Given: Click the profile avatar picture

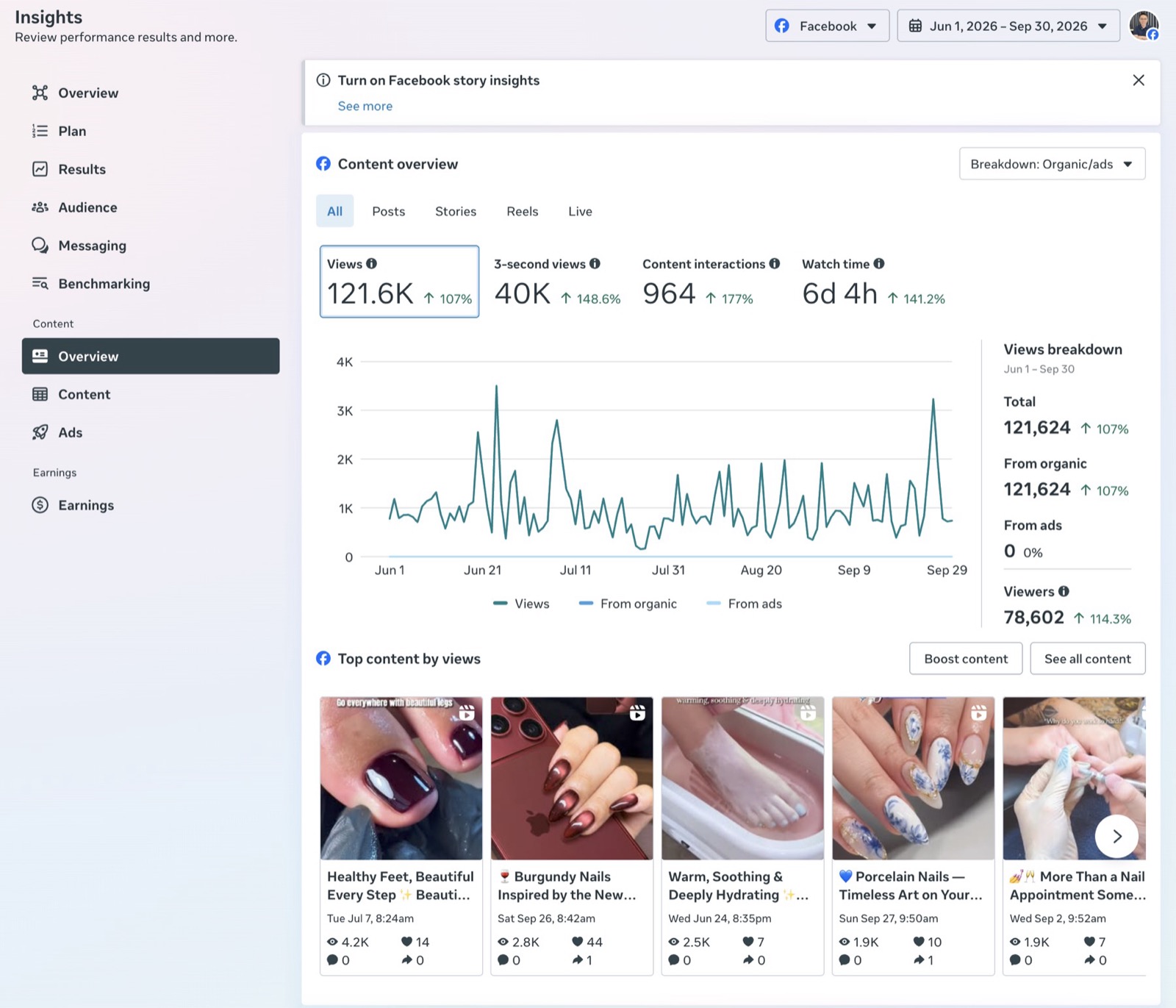Looking at the screenshot, I should point(1144,26).
